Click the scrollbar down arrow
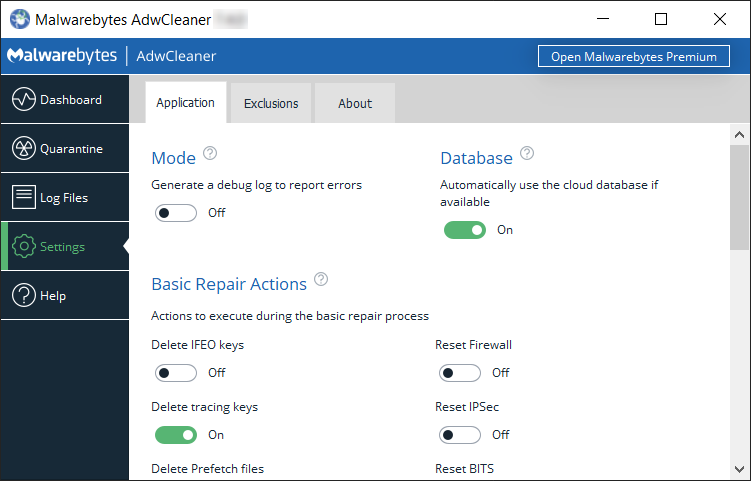The width and height of the screenshot is (751, 481). 740,468
